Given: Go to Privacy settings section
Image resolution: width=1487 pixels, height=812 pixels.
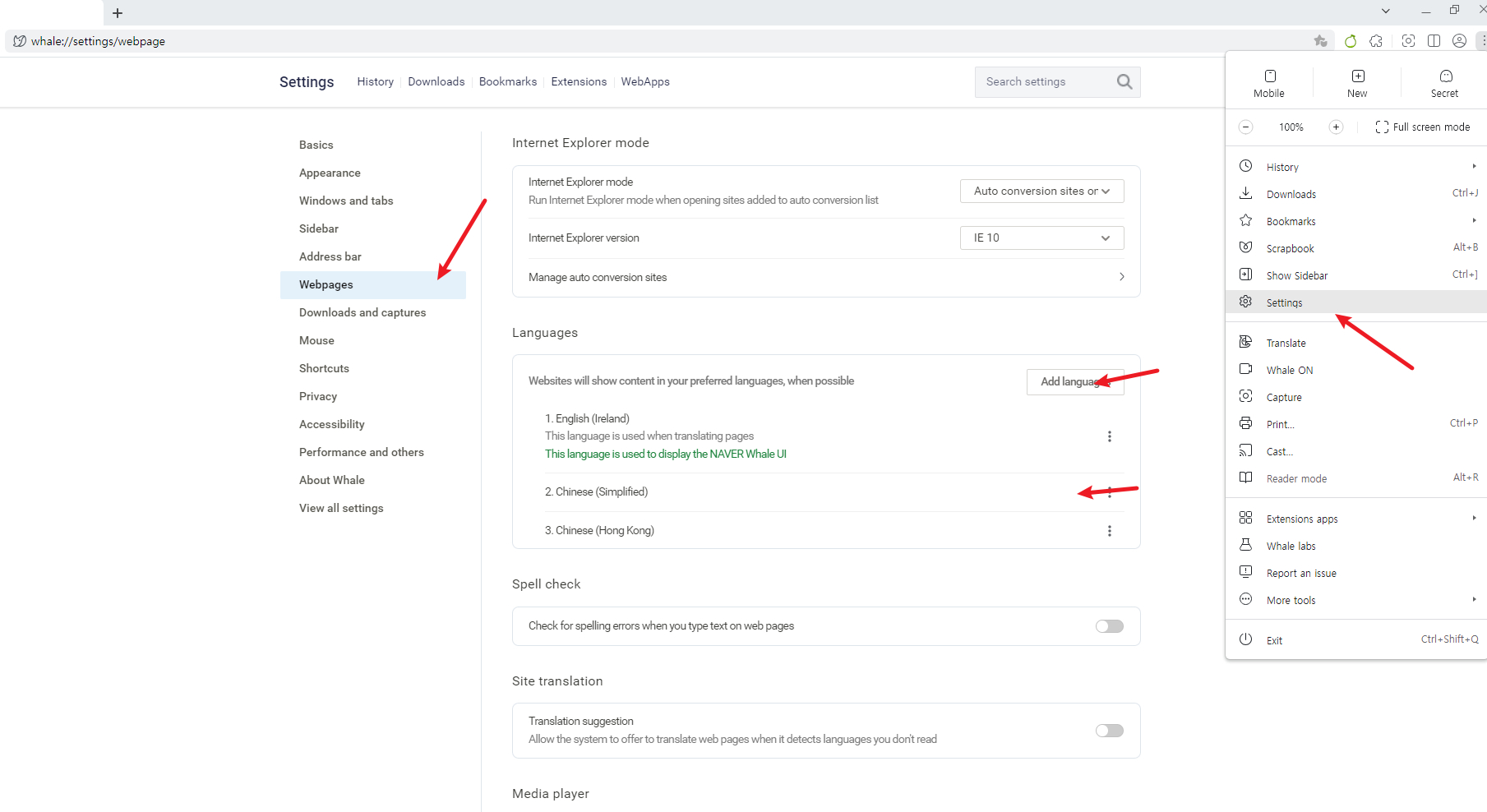Looking at the screenshot, I should (318, 396).
